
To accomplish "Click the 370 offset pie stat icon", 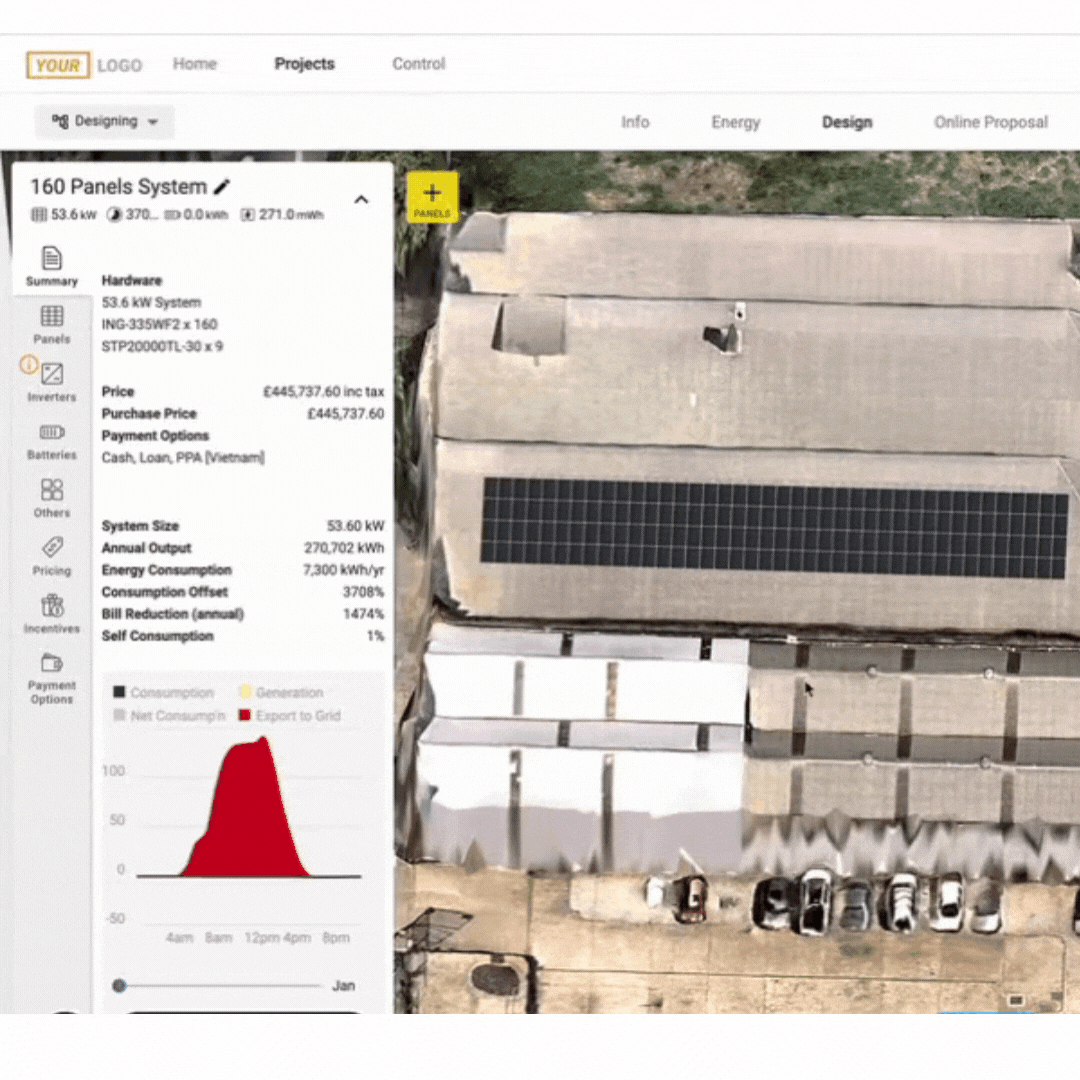I will click(x=114, y=215).
